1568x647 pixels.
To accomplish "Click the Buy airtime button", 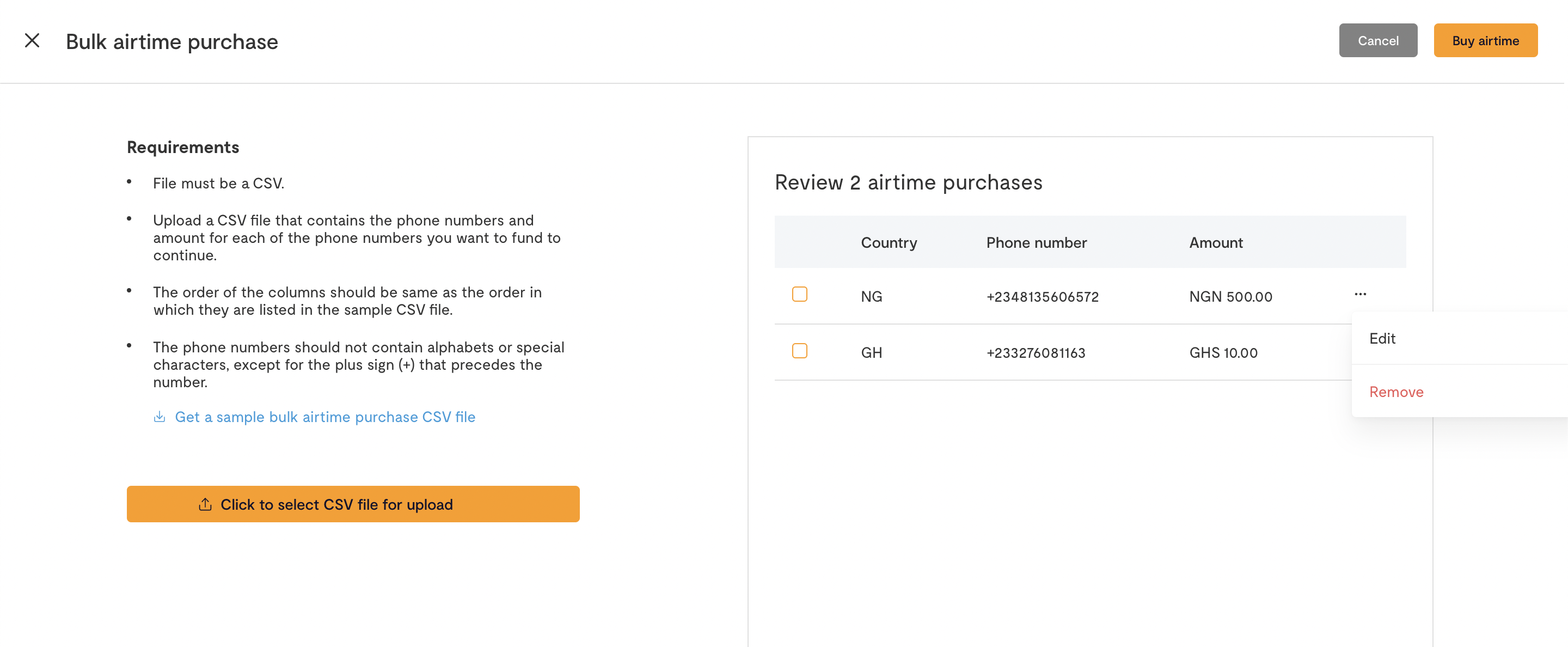I will point(1486,41).
